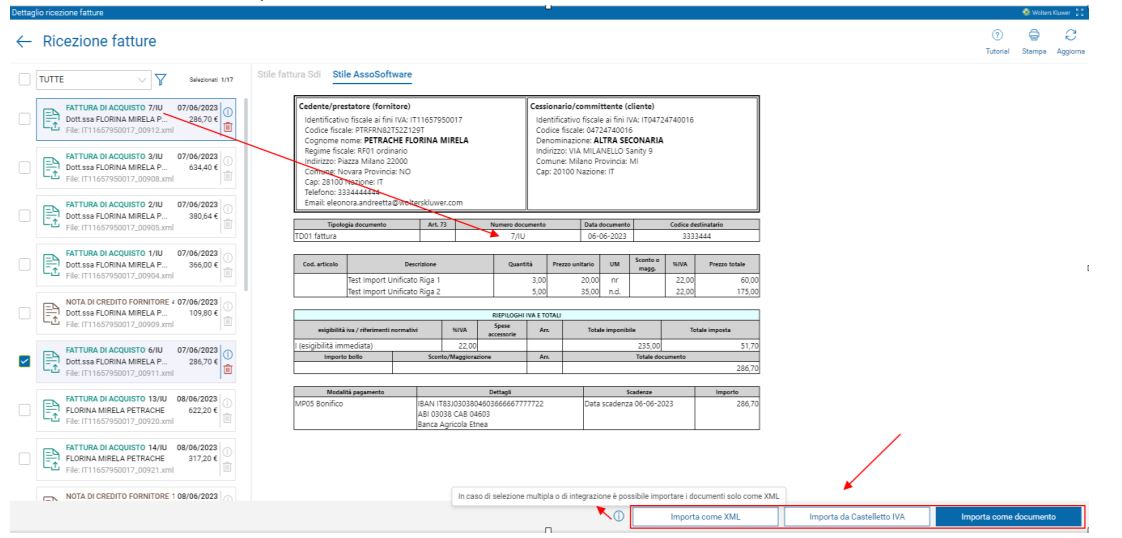Check the box for invoice 13/IU

[24, 410]
